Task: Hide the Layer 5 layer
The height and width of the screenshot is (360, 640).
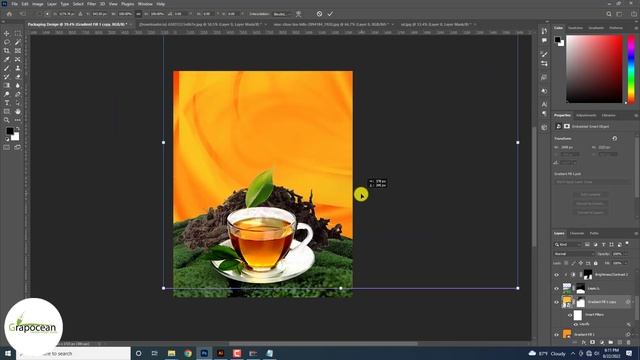Action: click(556, 289)
